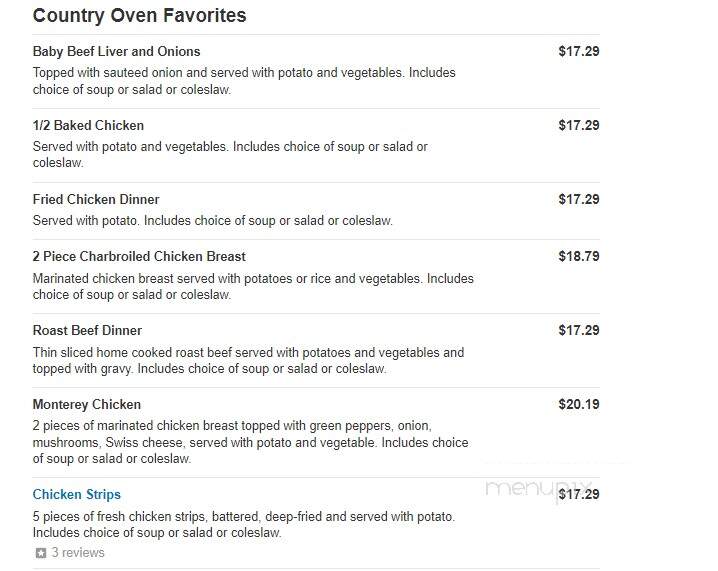
Task: Open the 3 reviews link
Action: point(78,553)
